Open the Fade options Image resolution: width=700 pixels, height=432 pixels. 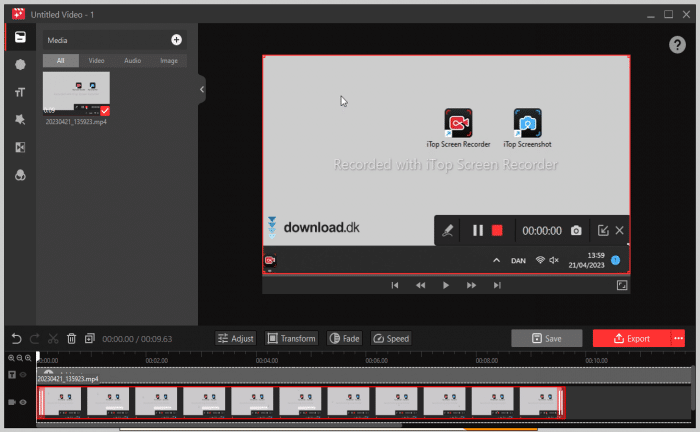tap(344, 339)
